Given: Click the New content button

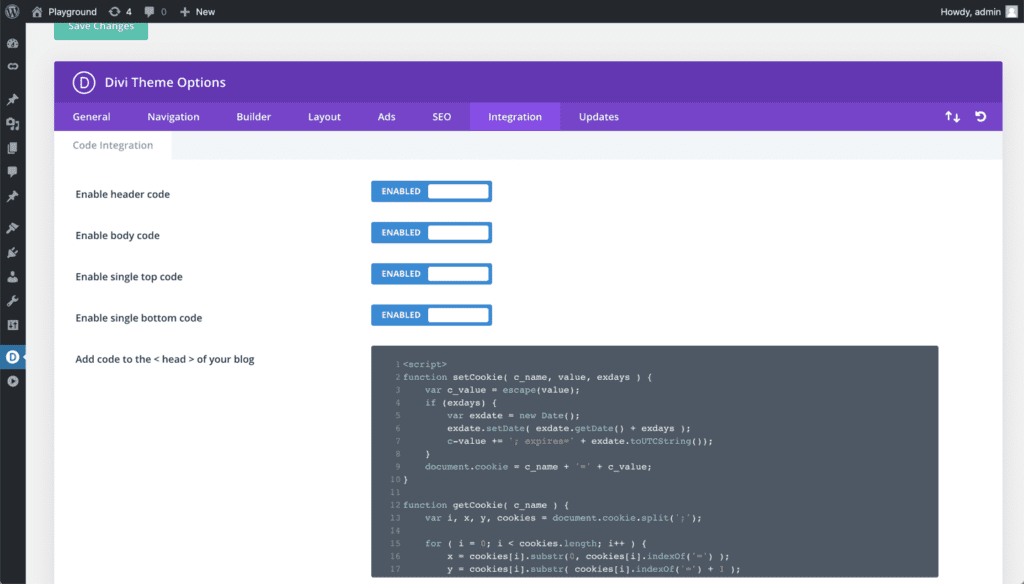Looking at the screenshot, I should pyautogui.click(x=197, y=12).
